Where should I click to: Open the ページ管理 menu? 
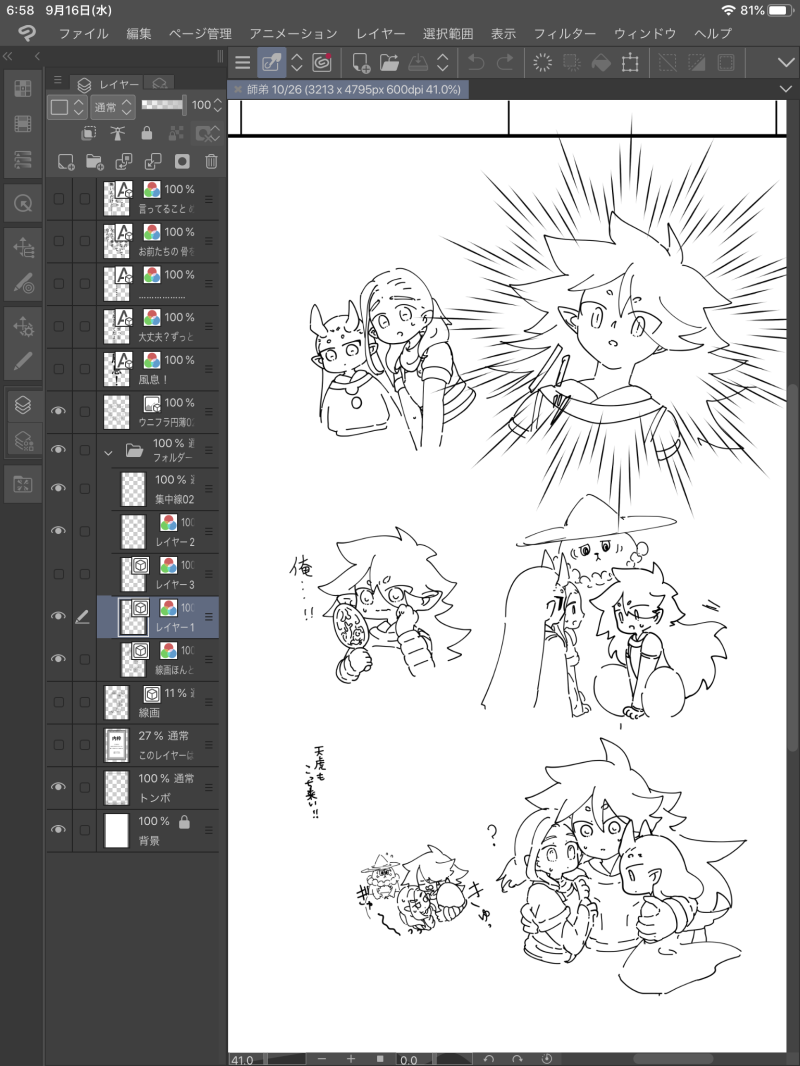coord(200,33)
